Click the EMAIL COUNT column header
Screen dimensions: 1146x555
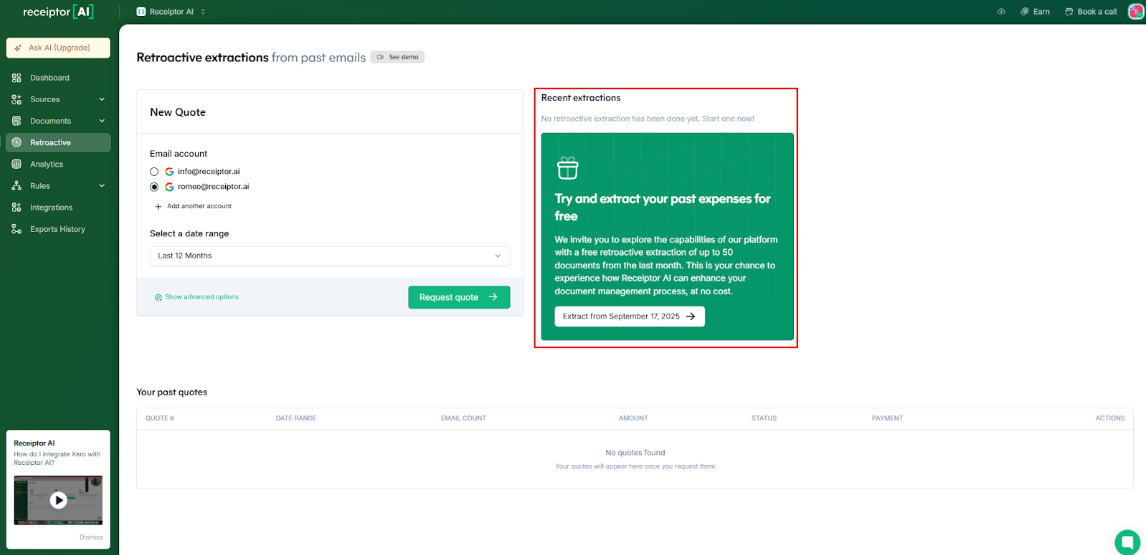(463, 418)
